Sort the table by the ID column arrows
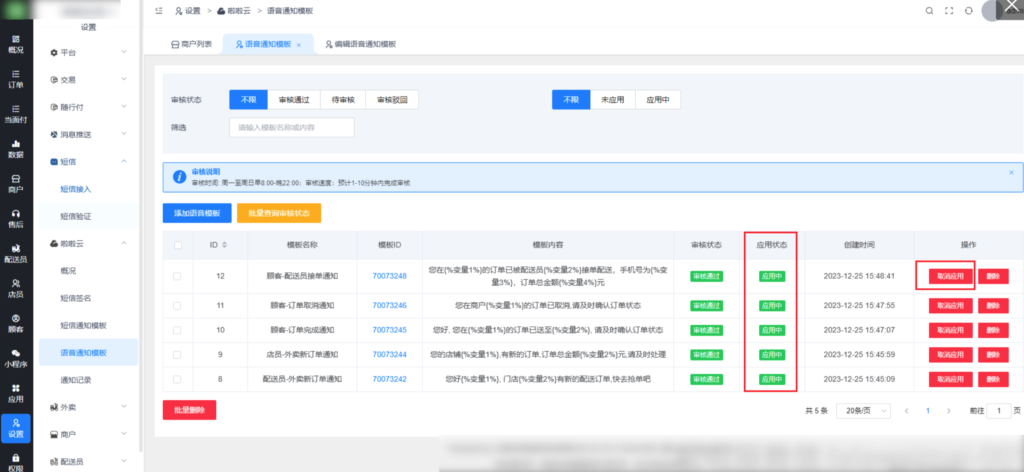 225,245
